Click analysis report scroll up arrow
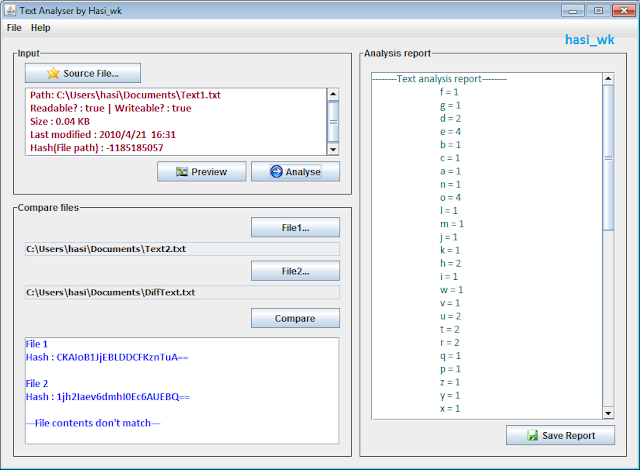Viewport: 640px width, 470px height. (x=608, y=78)
